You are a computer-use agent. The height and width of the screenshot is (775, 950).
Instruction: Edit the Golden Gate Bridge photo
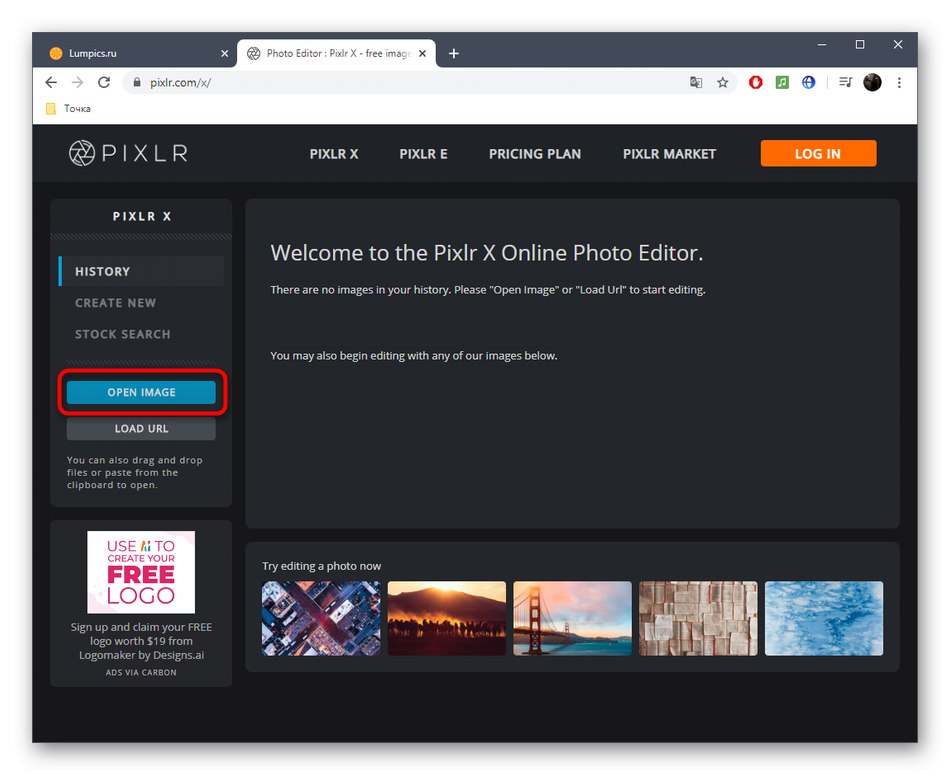point(572,618)
